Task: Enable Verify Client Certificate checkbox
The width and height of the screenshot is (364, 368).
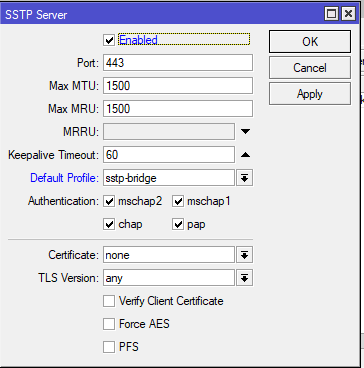Action: 109,301
